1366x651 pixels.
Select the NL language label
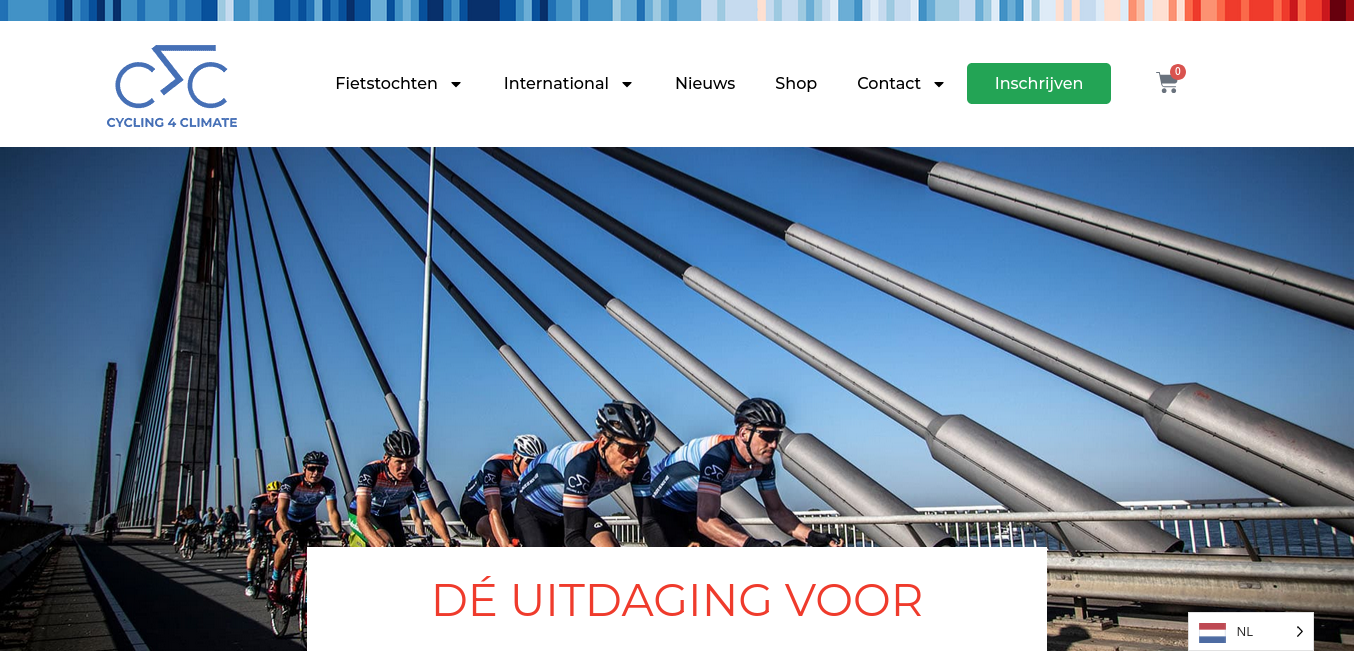coord(1245,632)
